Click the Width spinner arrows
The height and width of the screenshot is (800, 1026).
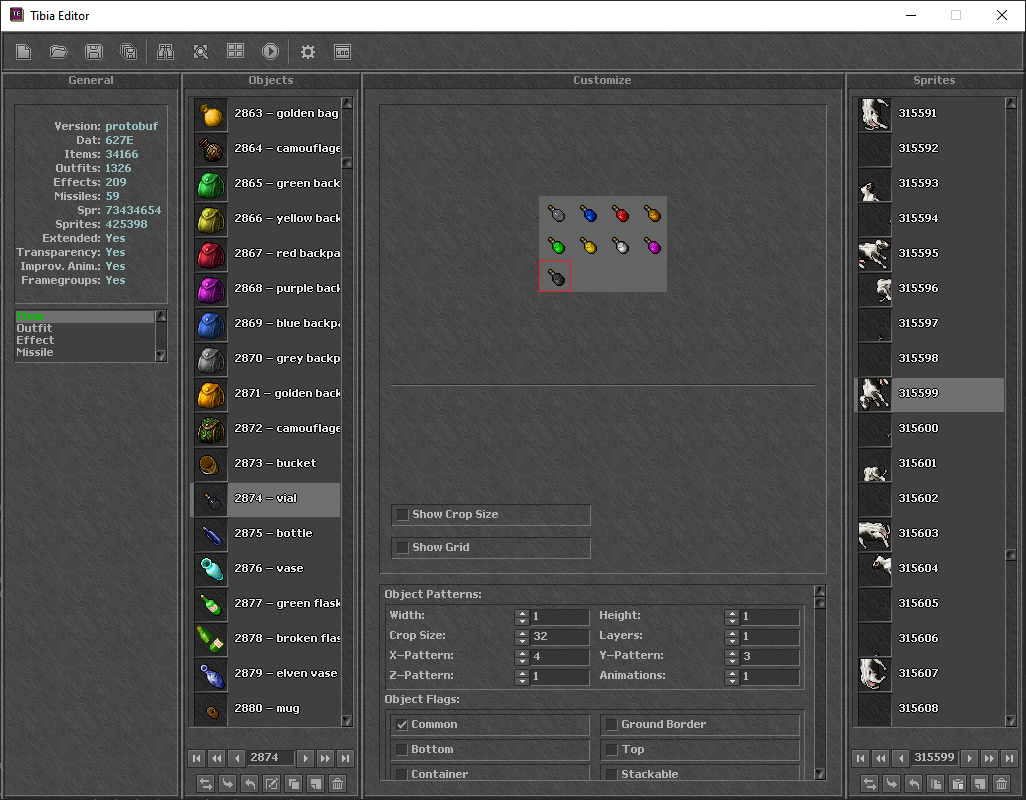(522, 616)
